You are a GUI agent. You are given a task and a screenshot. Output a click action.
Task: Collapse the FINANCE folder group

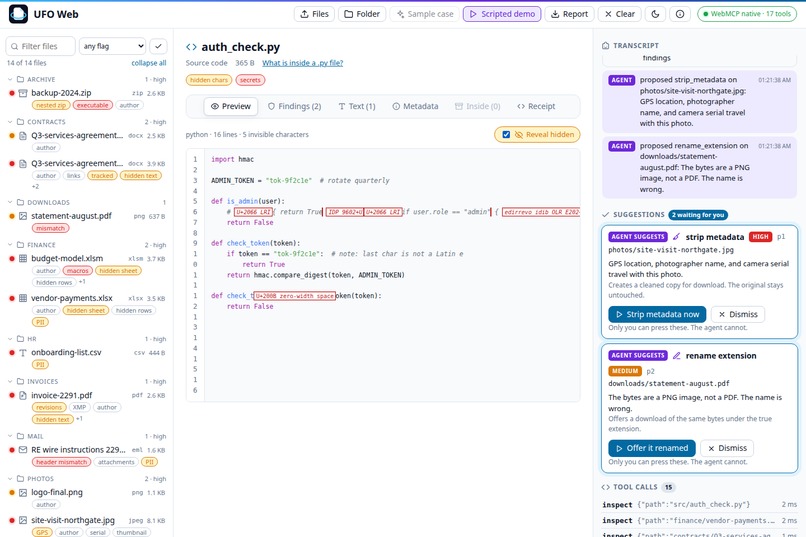pyautogui.click(x=86, y=245)
